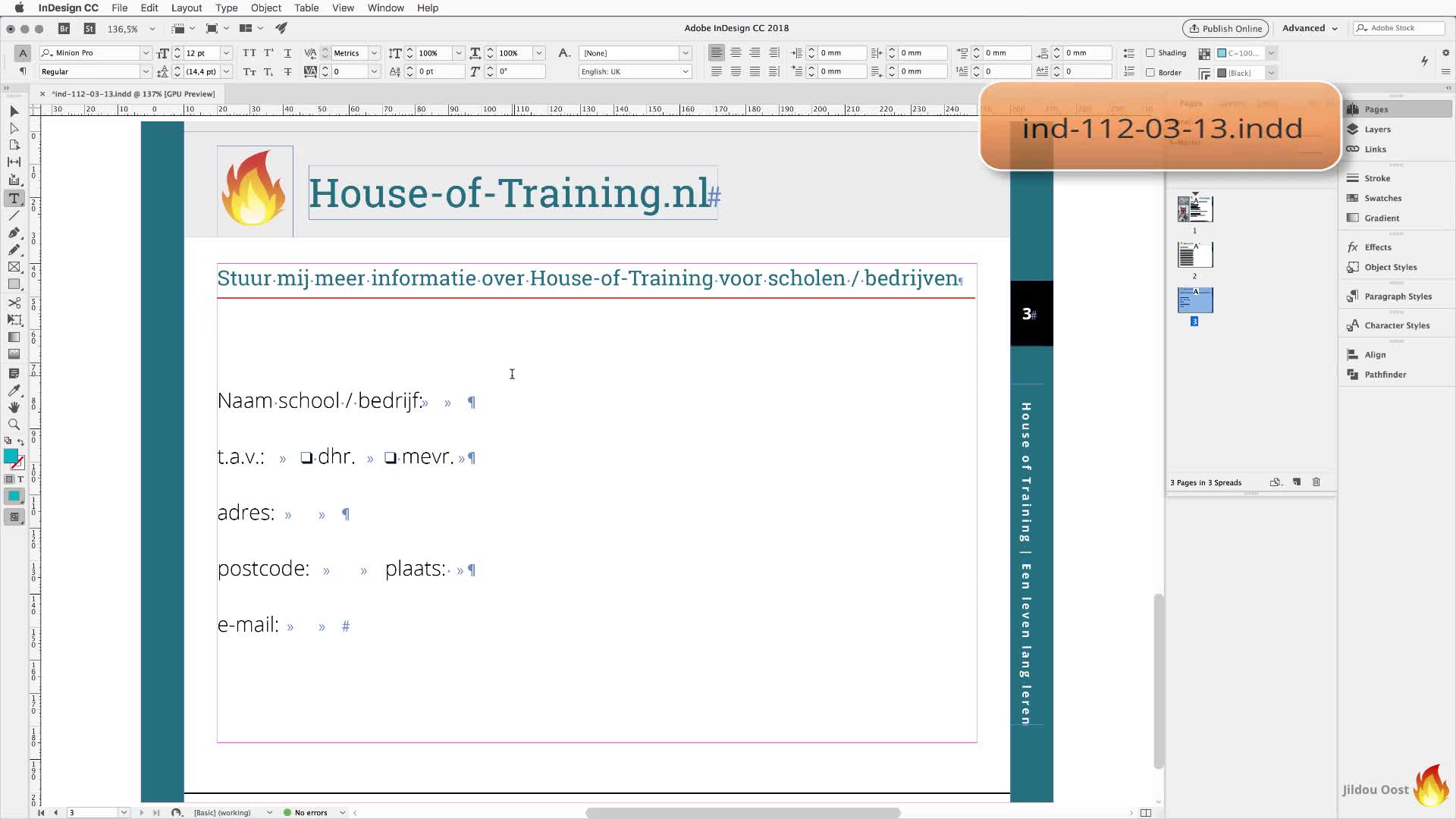
Task: Select the Zoom tool
Action: [x=14, y=425]
